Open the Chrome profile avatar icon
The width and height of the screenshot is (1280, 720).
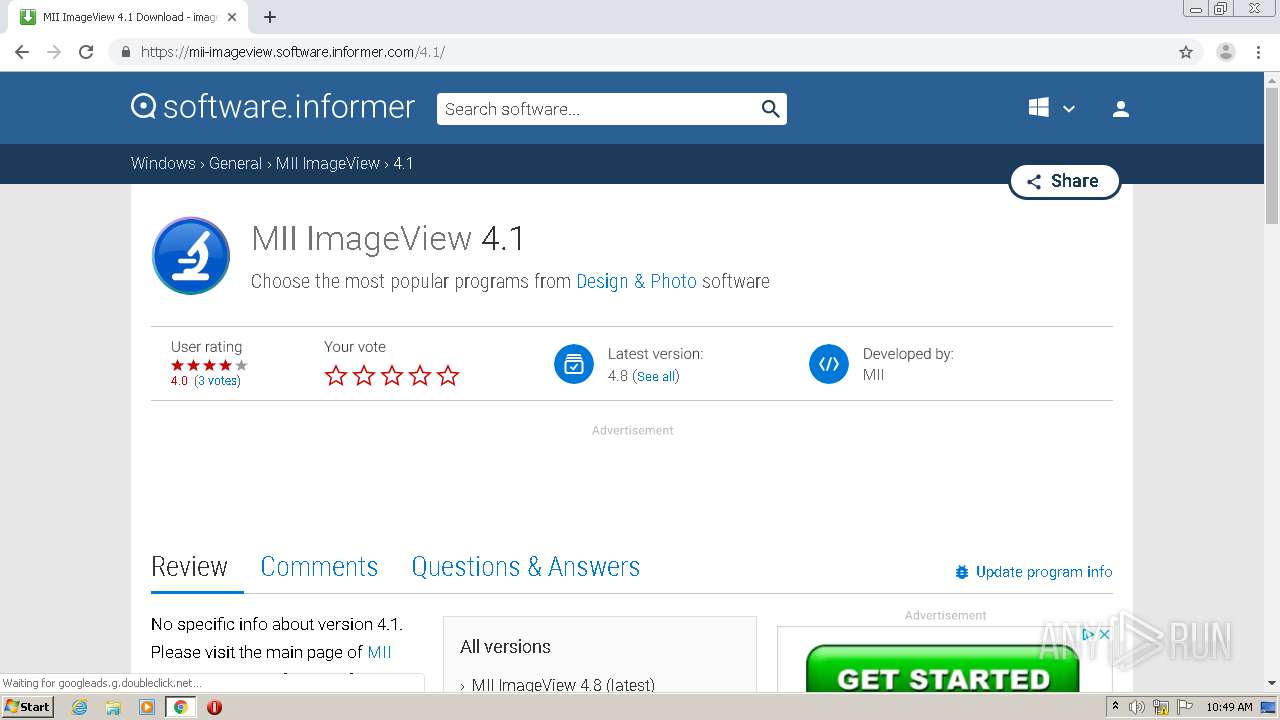click(x=1226, y=52)
